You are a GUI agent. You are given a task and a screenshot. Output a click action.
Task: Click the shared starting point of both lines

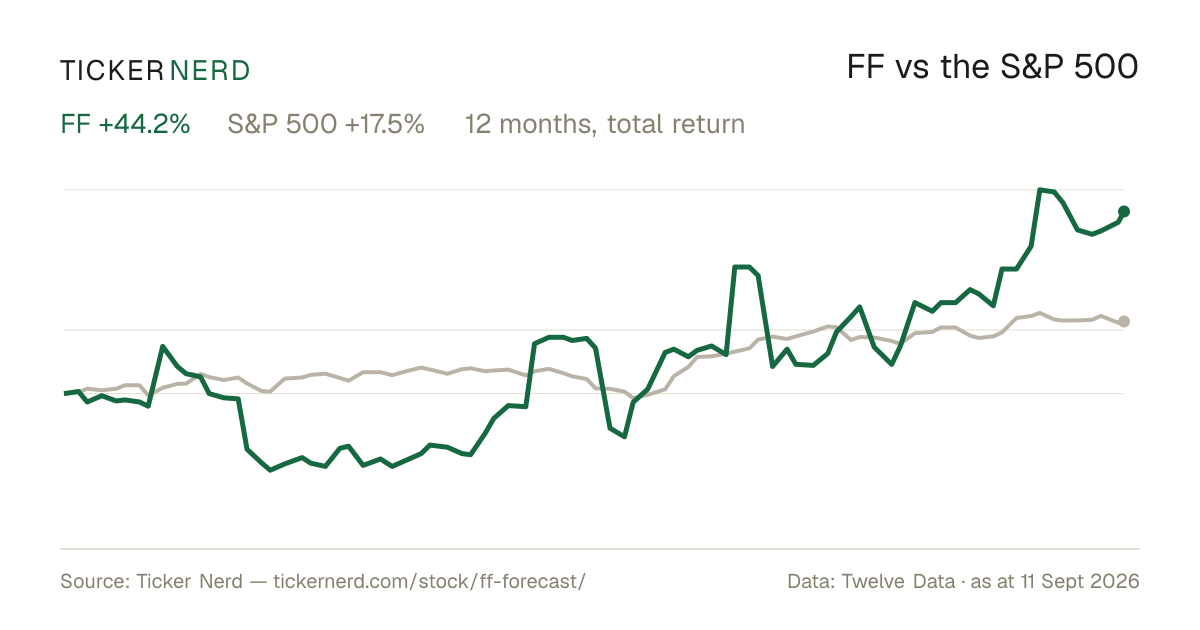[x=65, y=393]
